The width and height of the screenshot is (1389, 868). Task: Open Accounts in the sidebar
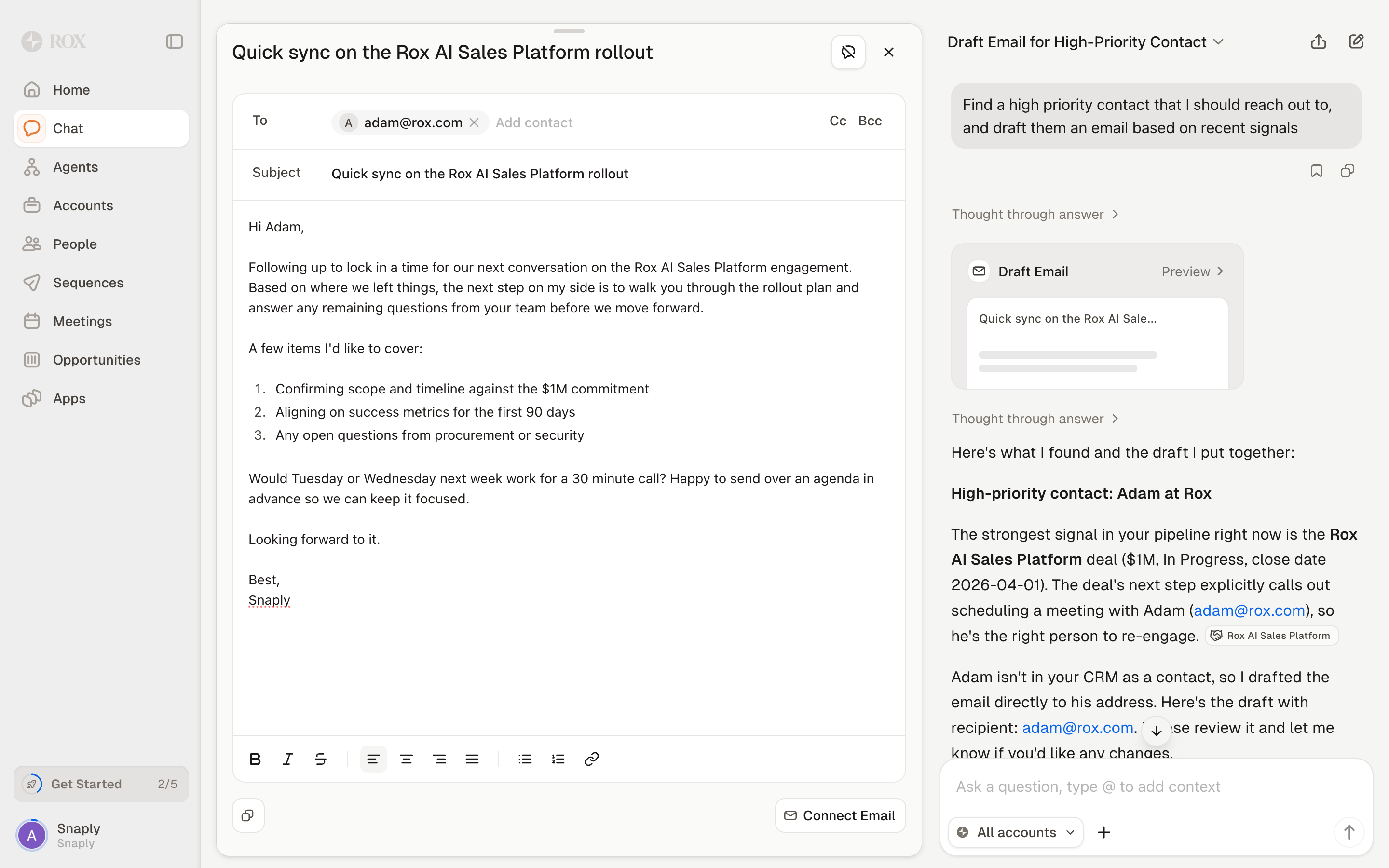(x=101, y=205)
